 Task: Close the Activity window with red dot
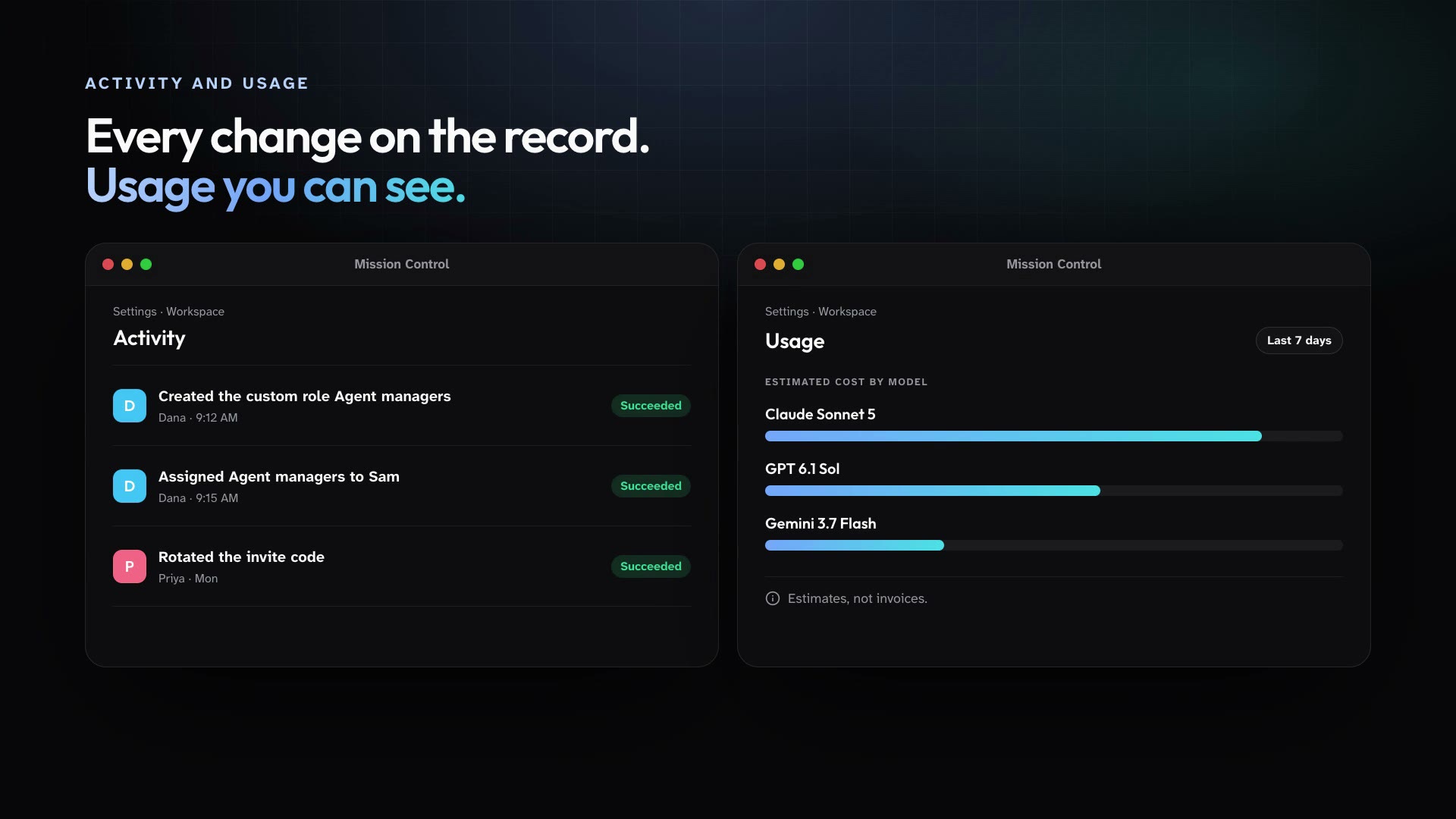coord(108,264)
